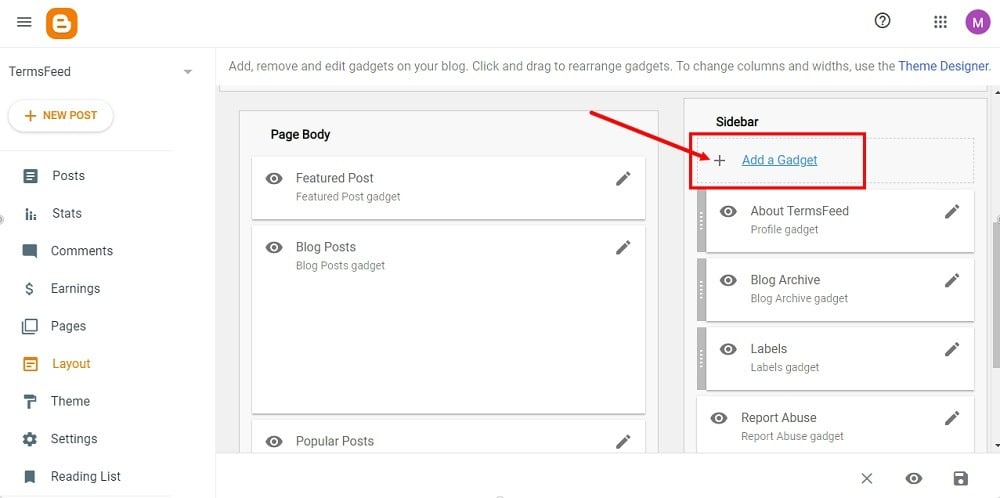Click the Pages stacked icon
Image resolution: width=1000 pixels, height=498 pixels.
point(30,326)
